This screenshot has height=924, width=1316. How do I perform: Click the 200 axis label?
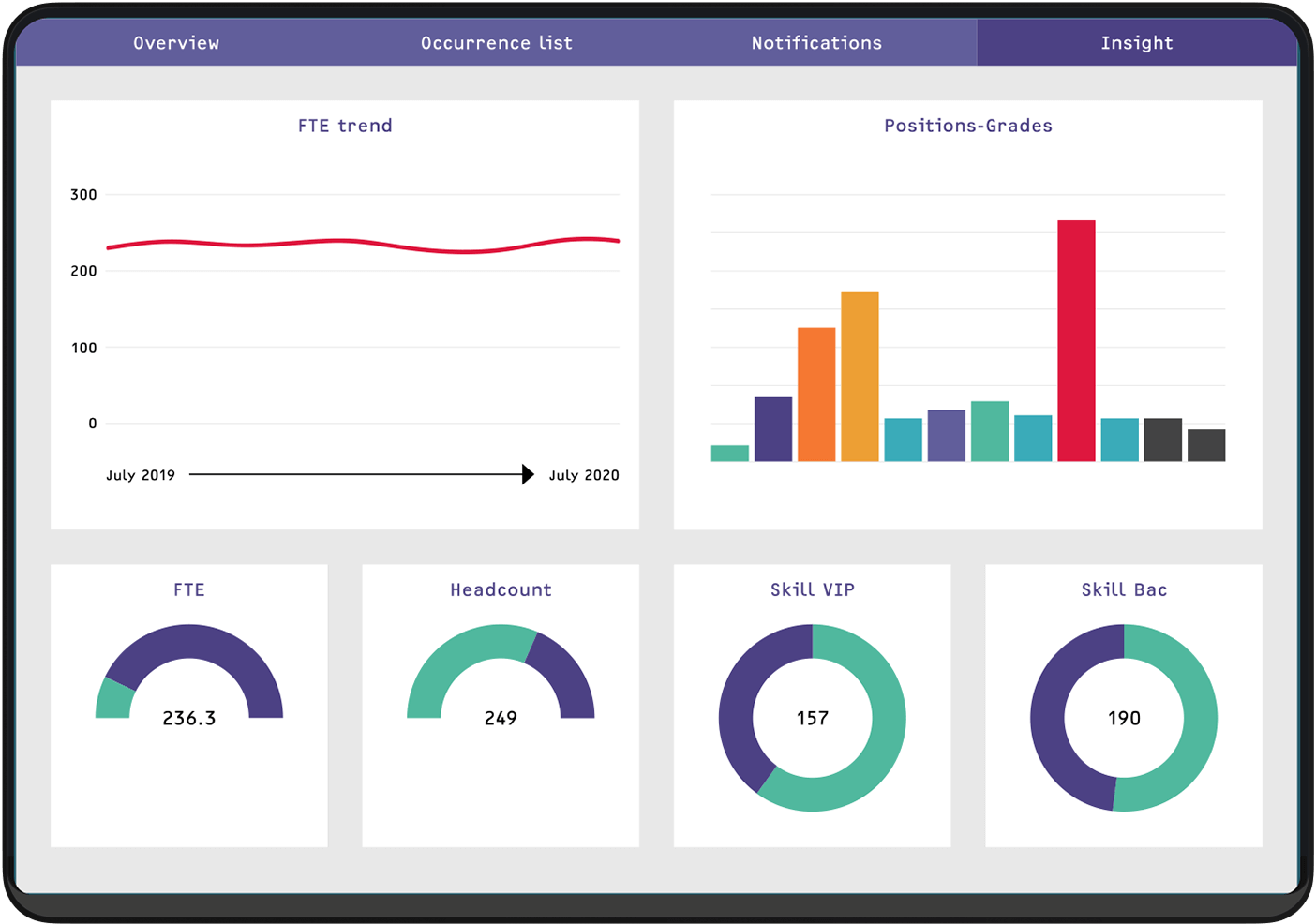click(x=83, y=271)
